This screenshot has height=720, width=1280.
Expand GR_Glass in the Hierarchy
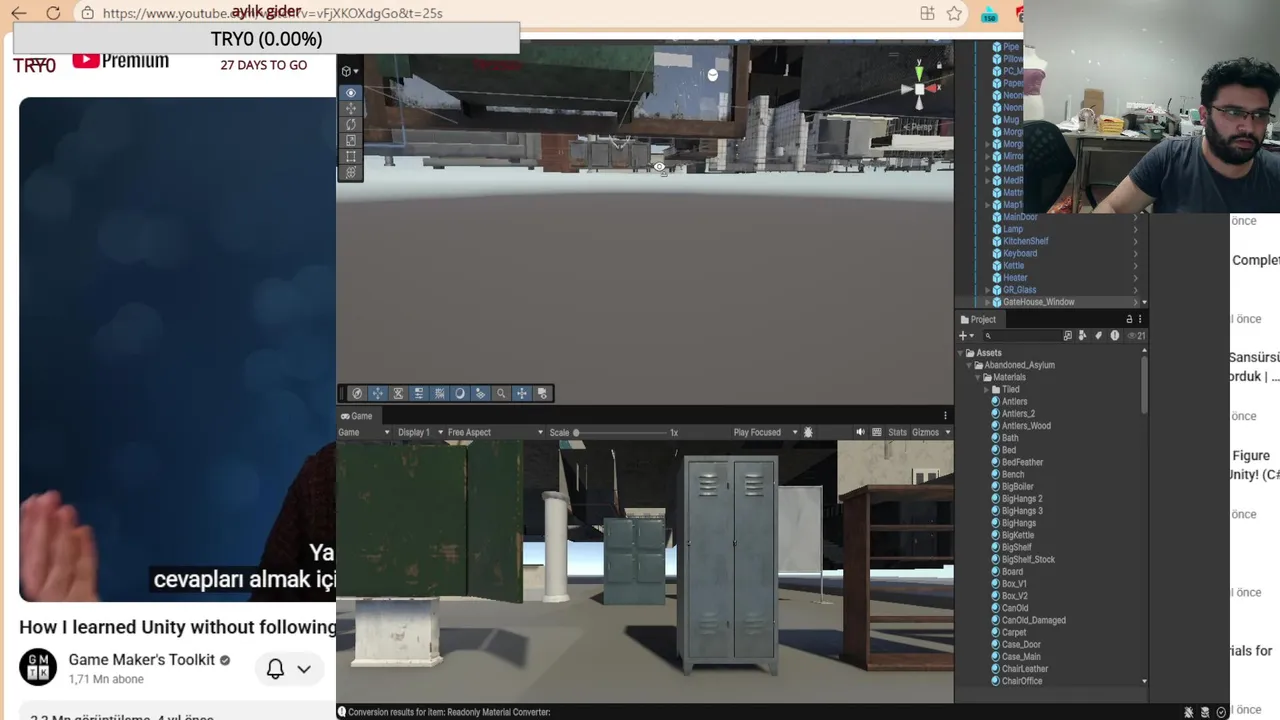point(988,290)
